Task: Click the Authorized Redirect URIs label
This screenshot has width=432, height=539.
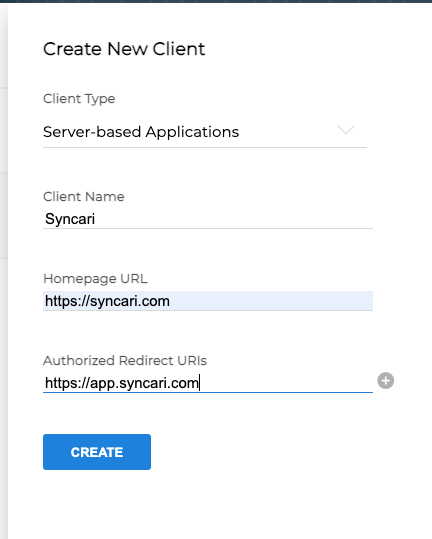Action: click(125, 361)
